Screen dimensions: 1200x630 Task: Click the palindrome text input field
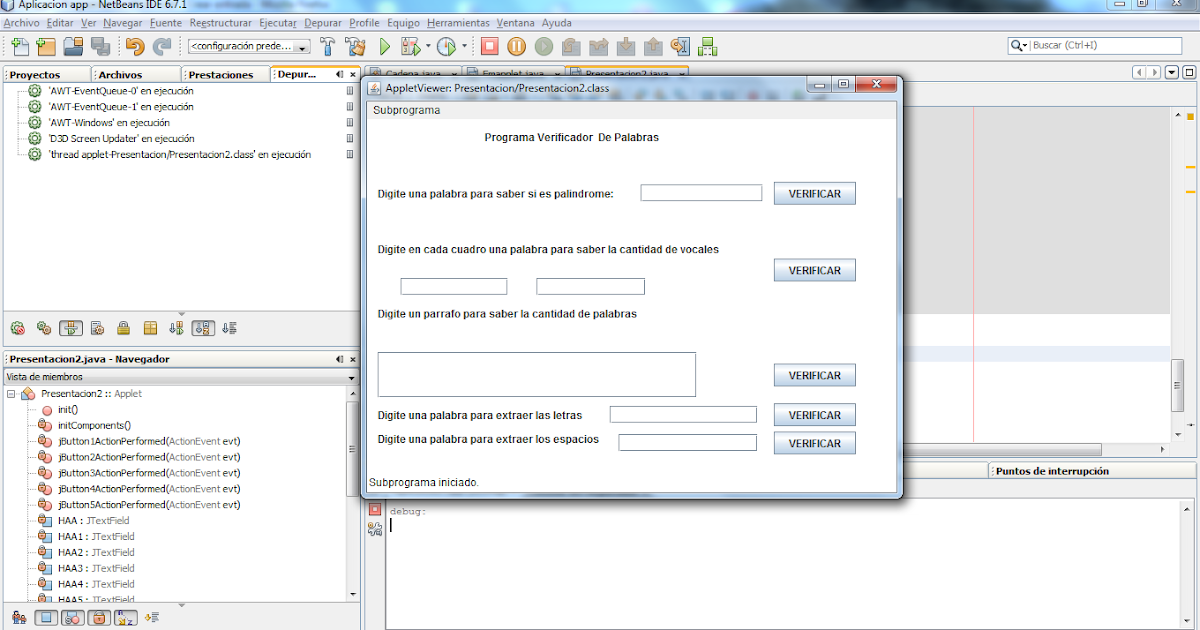[x=700, y=192]
